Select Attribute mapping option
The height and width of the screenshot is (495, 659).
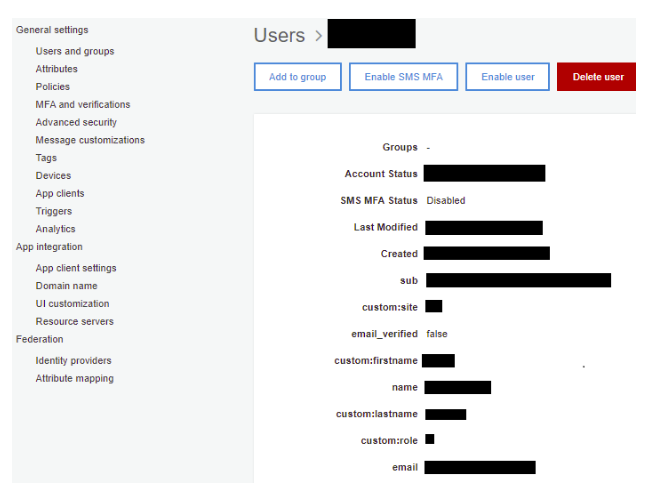coord(74,379)
